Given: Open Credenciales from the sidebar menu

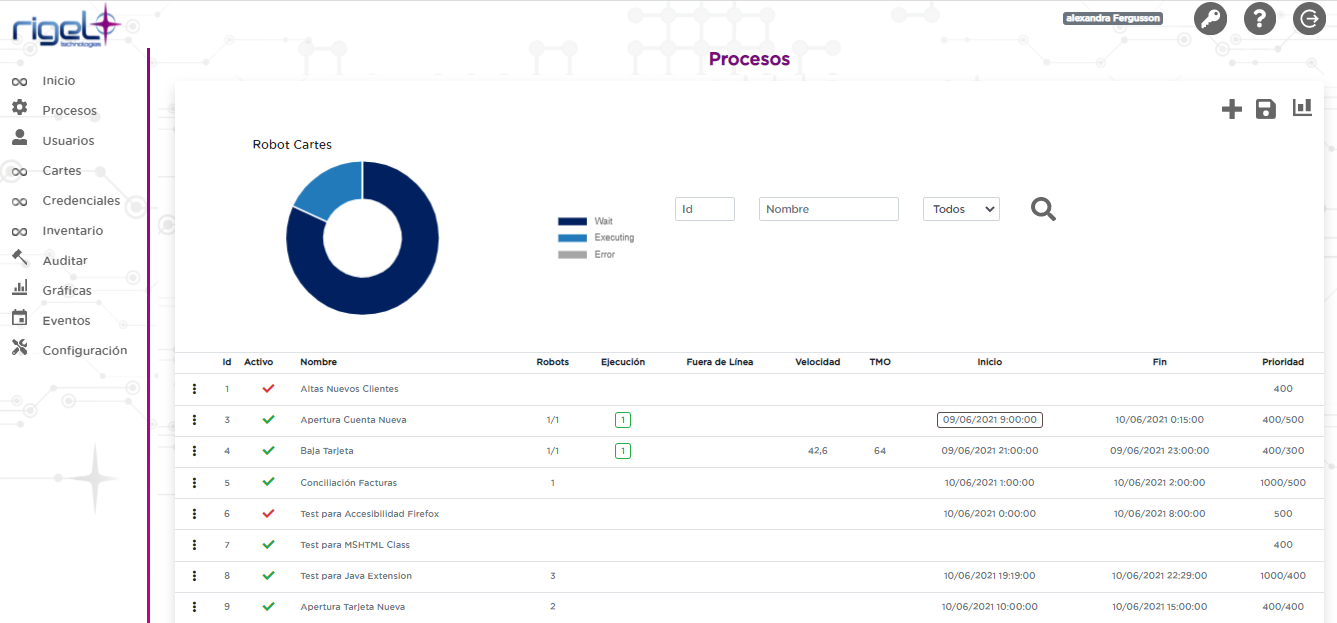Looking at the screenshot, I should click(81, 201).
